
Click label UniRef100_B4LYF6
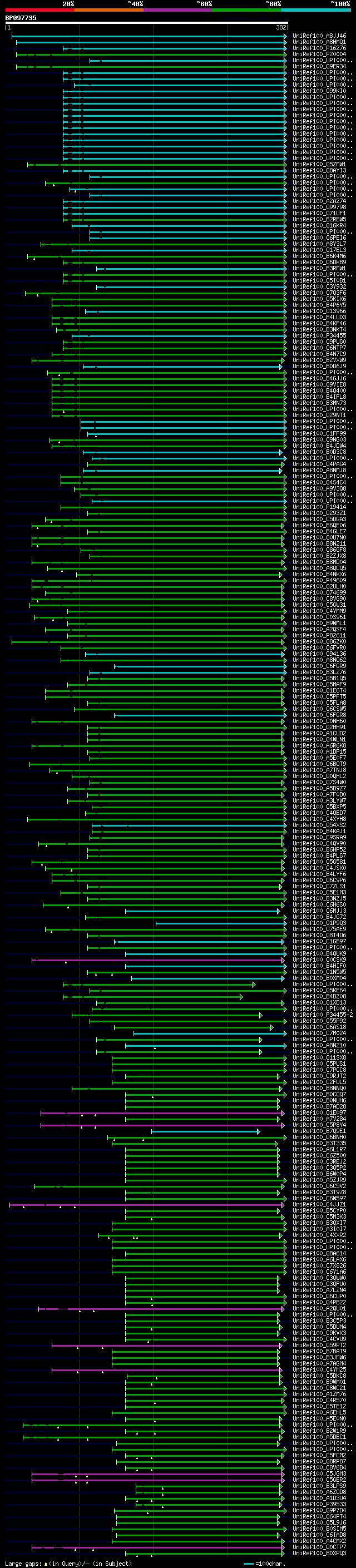(319, 874)
